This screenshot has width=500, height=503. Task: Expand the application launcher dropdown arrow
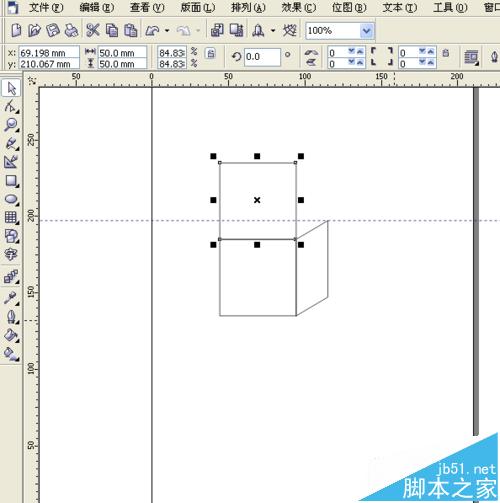point(273,31)
